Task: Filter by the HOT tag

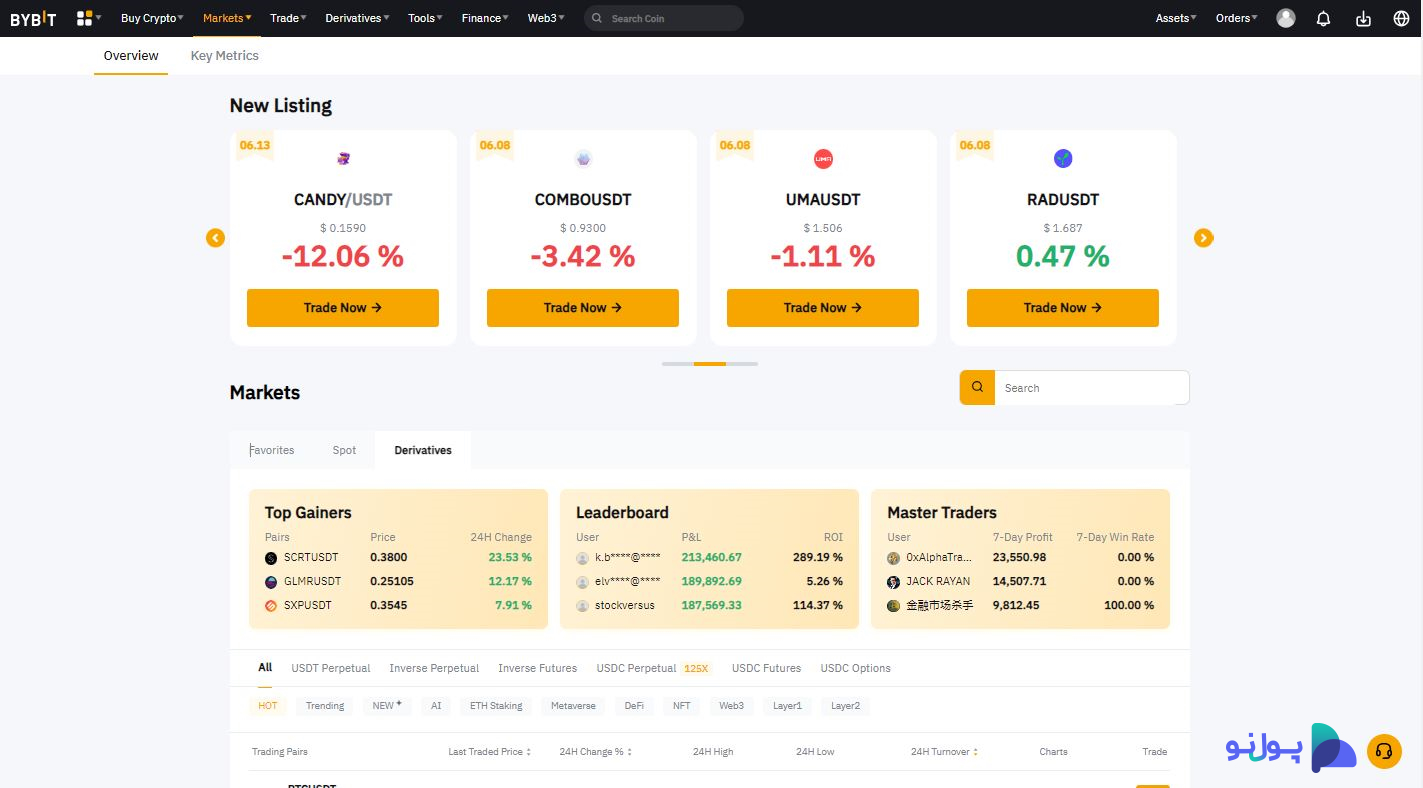Action: [x=268, y=706]
